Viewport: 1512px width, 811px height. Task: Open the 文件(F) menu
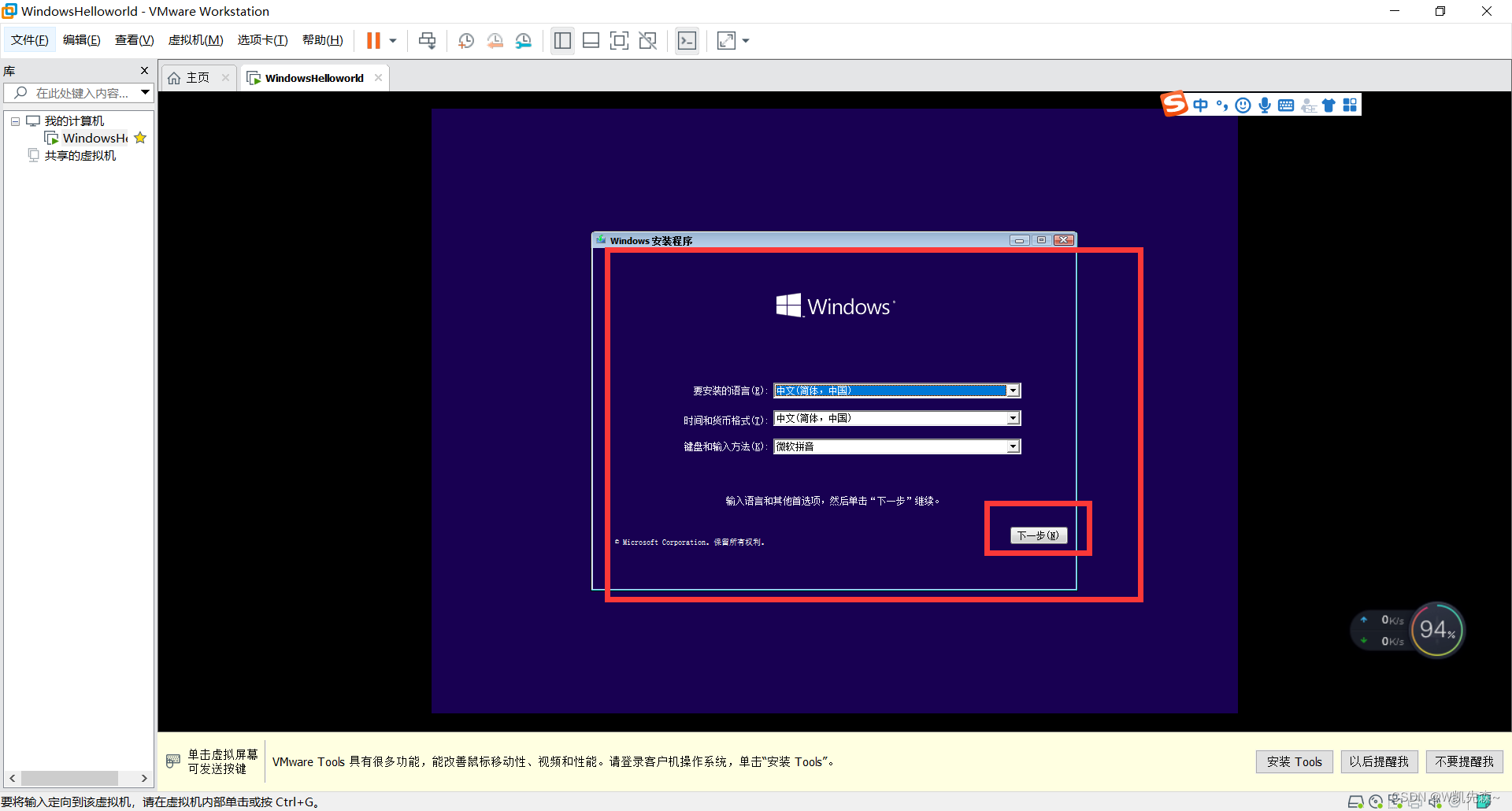click(30, 40)
